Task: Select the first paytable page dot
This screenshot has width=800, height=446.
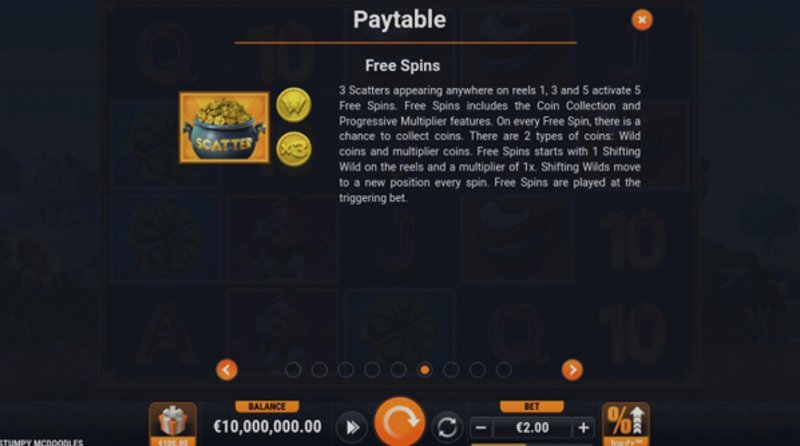Action: [x=293, y=369]
